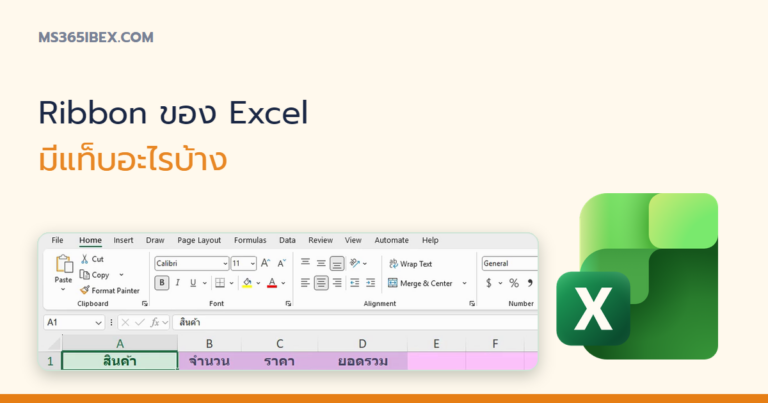Click the Copy icon
Viewport: 768px width, 403px height.
pyautogui.click(x=84, y=275)
